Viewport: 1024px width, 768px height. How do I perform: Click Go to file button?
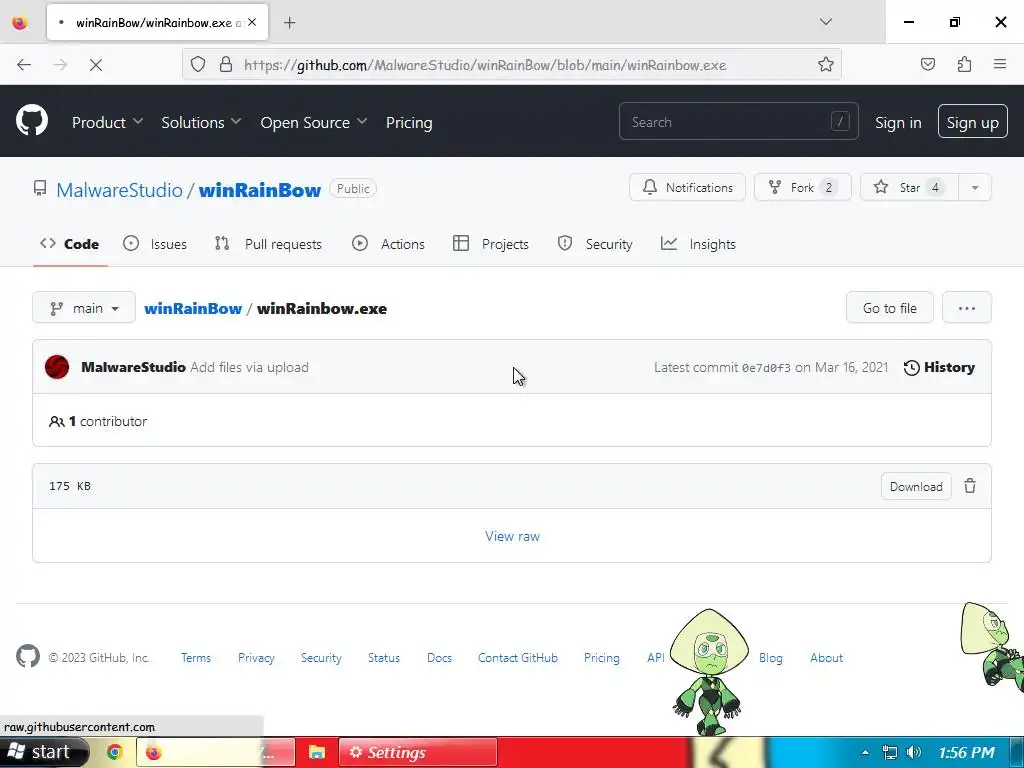click(889, 308)
